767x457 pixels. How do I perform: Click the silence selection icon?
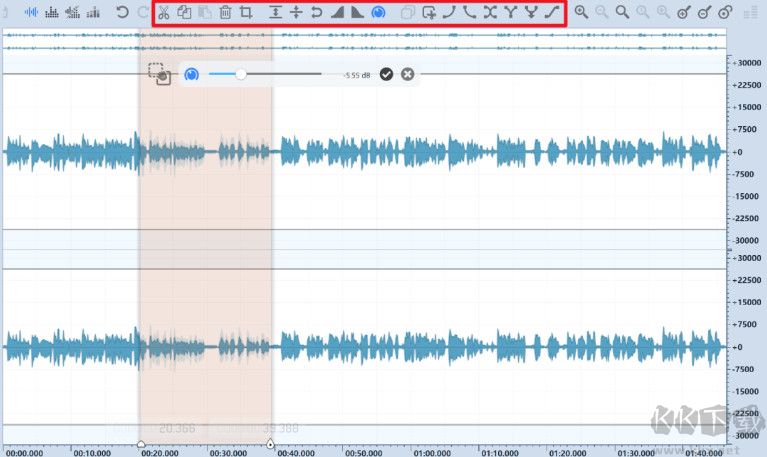pyautogui.click(x=296, y=12)
